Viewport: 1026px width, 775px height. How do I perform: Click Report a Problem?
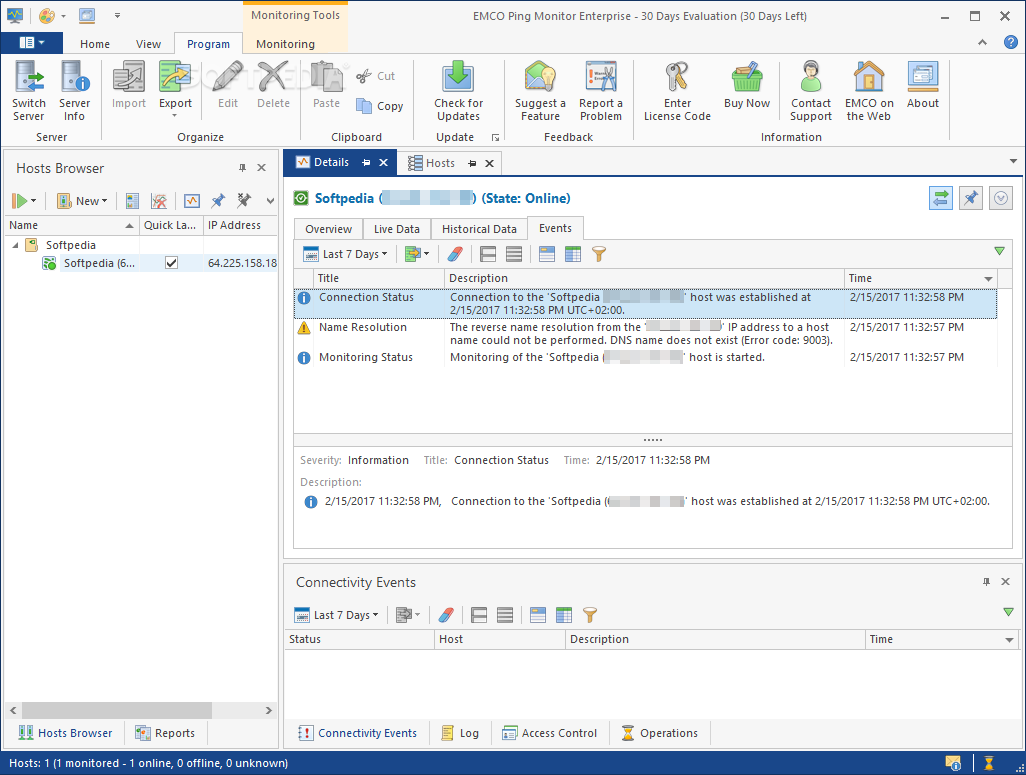601,90
